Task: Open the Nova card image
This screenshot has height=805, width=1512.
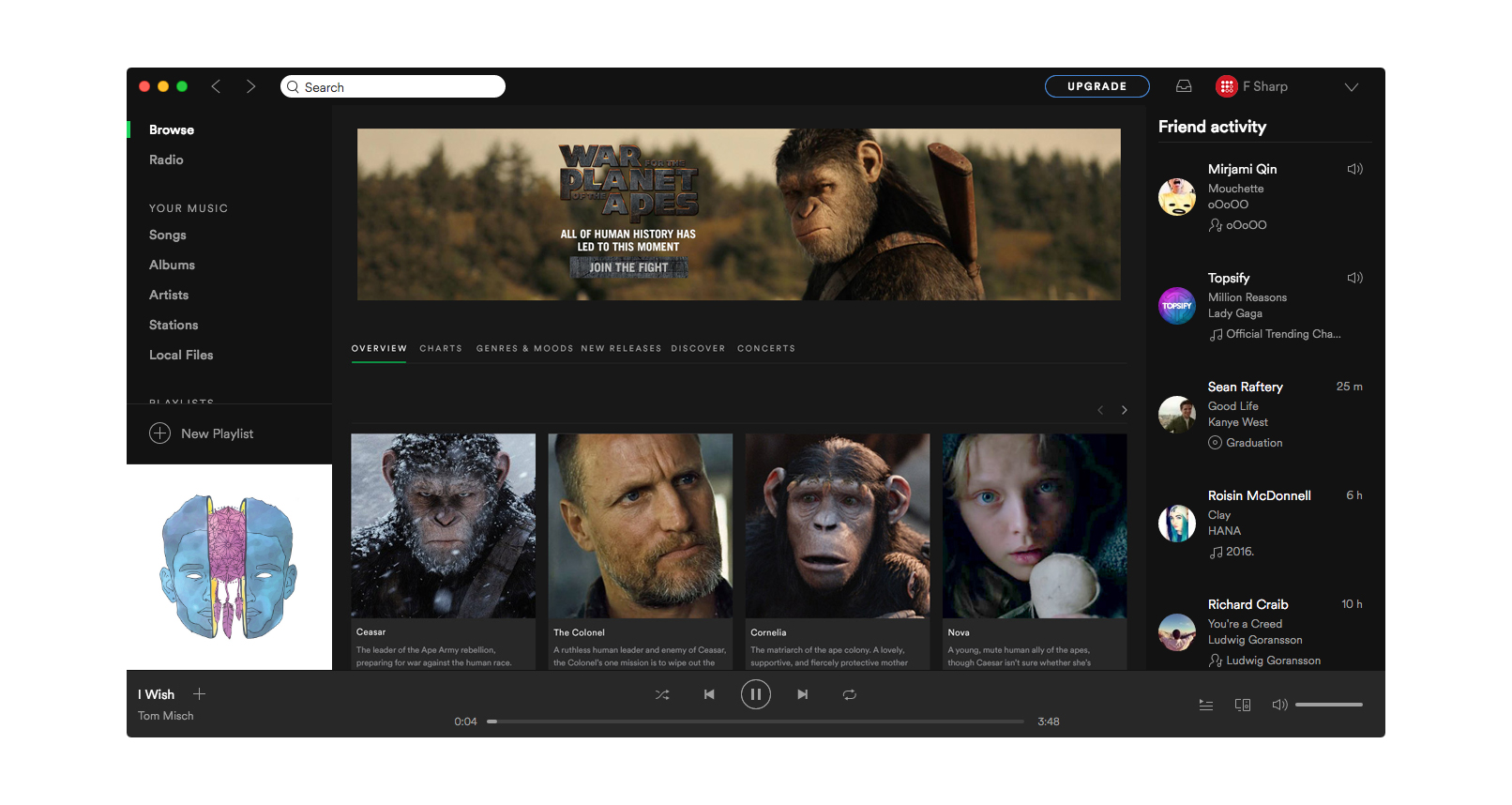Action: pos(1035,525)
